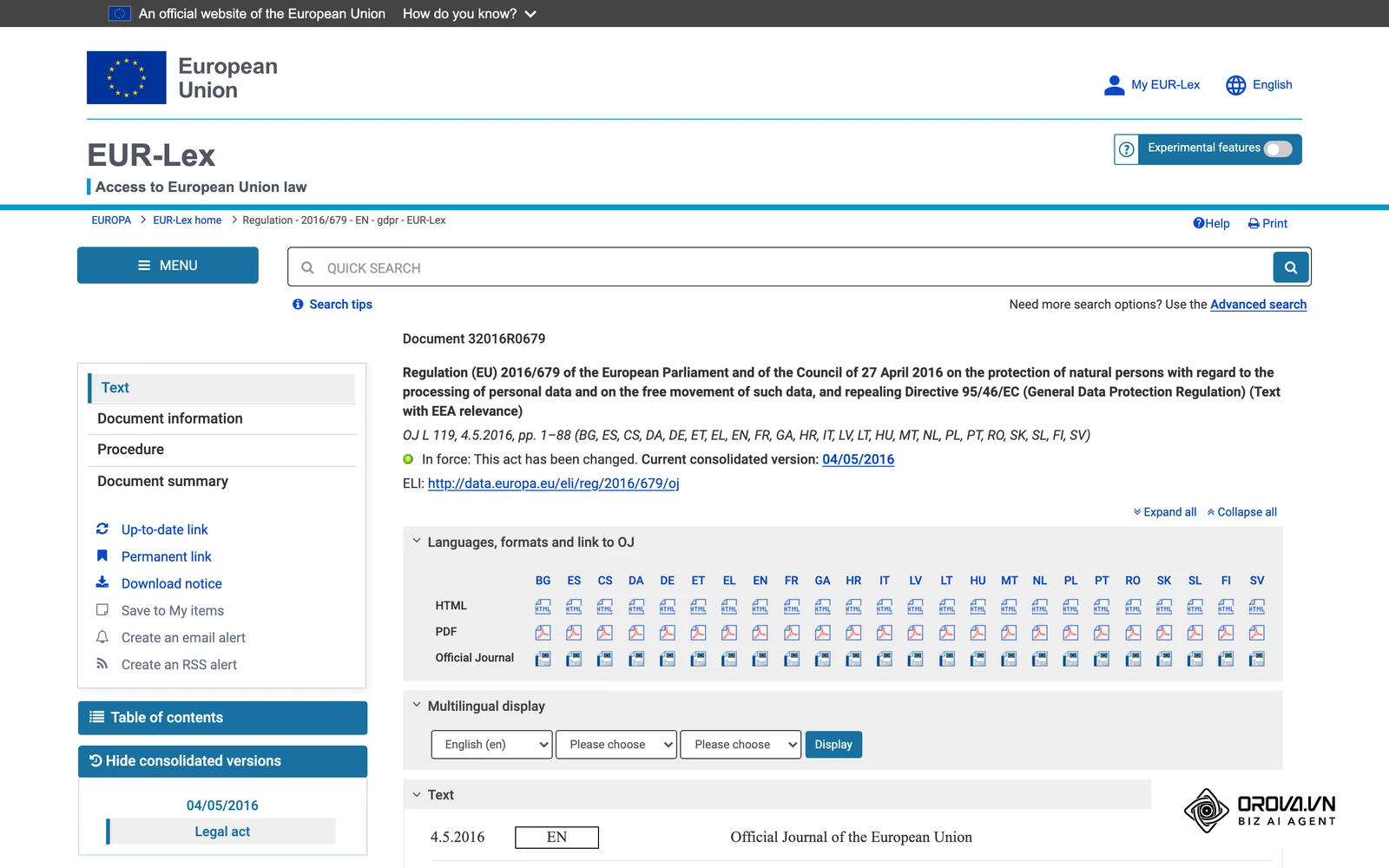The height and width of the screenshot is (868, 1389).
Task: Open the ELI data.europa.eu link
Action: point(554,483)
